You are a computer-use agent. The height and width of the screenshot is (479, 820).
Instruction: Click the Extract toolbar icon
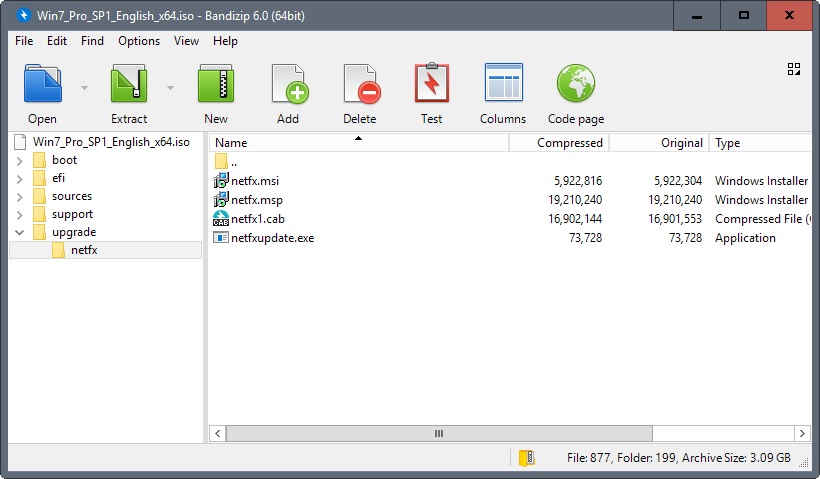tap(129, 83)
